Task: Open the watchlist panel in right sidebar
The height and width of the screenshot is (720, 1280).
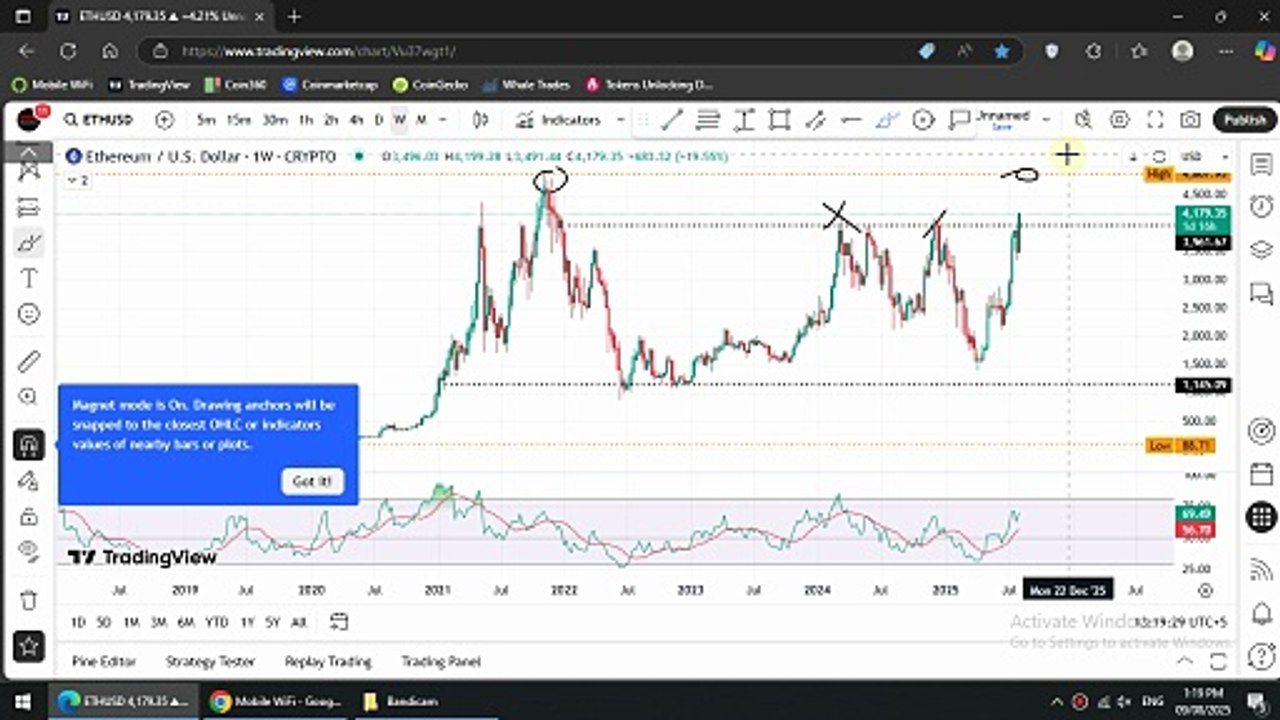Action: click(1261, 165)
